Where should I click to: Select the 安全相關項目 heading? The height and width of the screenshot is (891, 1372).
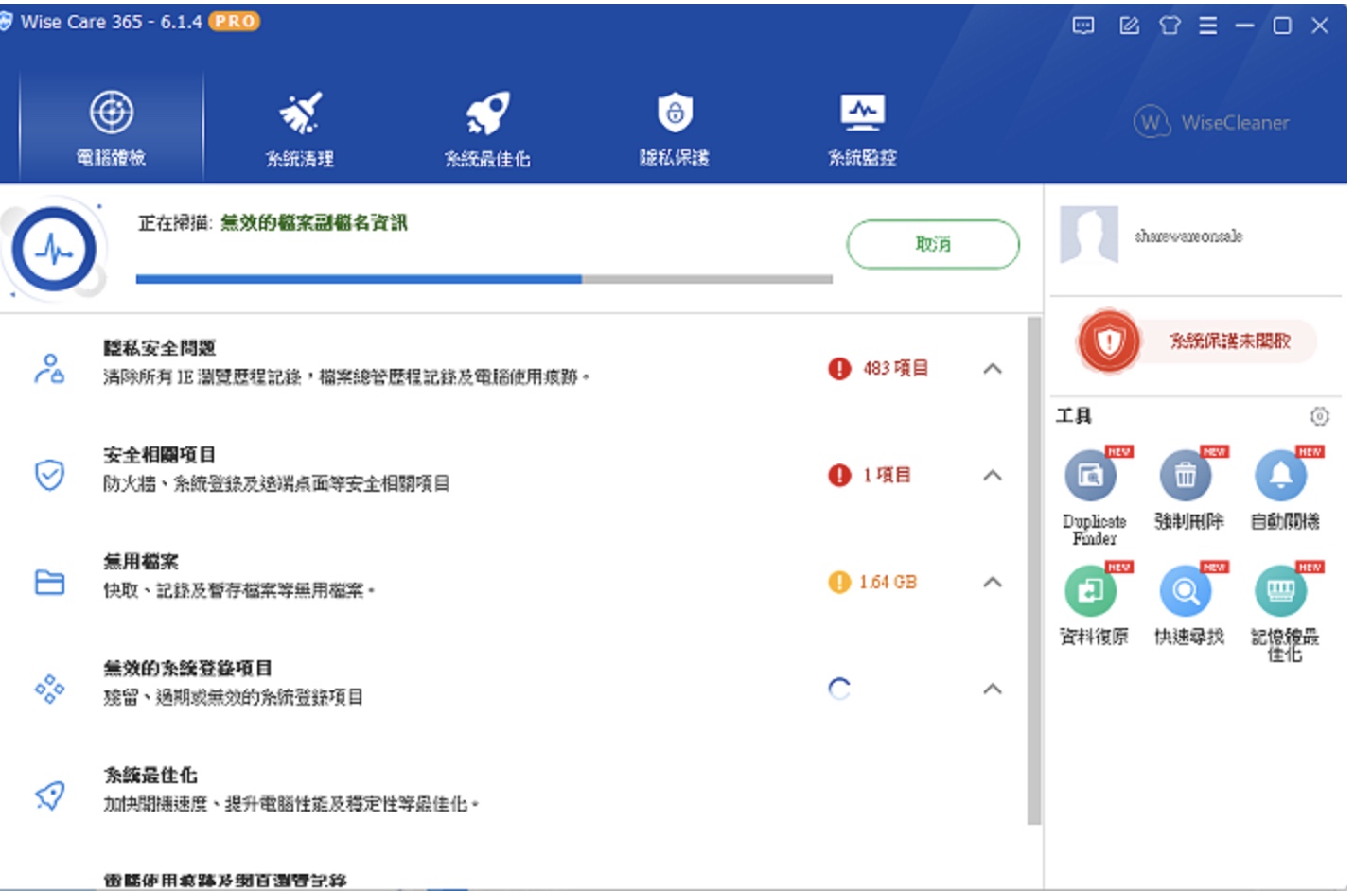[x=159, y=455]
